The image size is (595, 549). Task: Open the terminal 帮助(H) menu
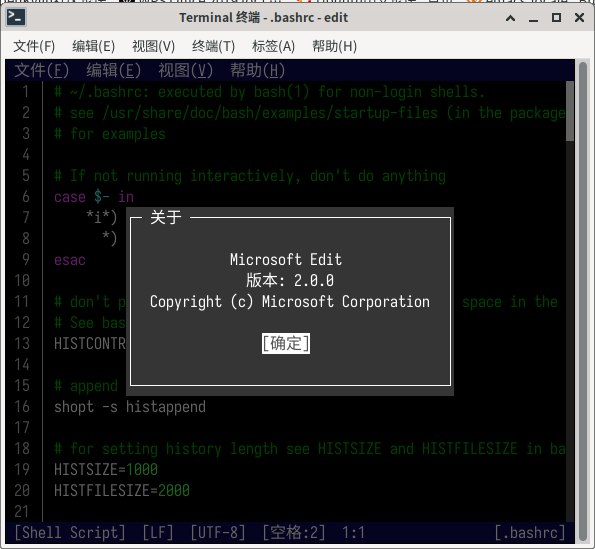coord(334,46)
